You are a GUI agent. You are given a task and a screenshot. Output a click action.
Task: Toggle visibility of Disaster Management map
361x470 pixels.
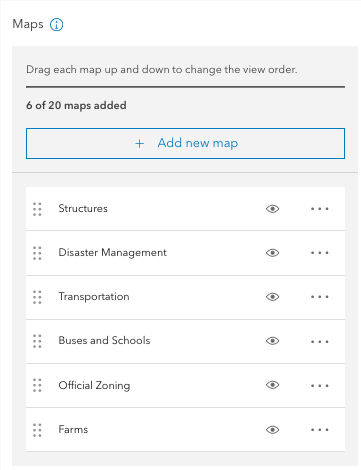[272, 253]
